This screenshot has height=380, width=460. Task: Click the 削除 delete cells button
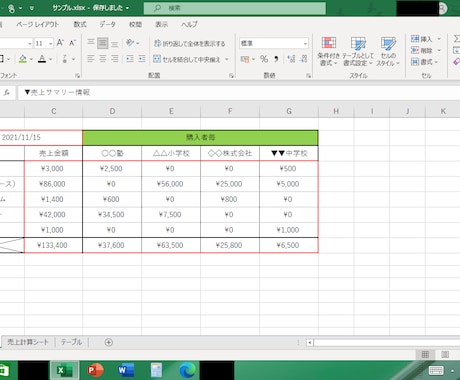422,50
